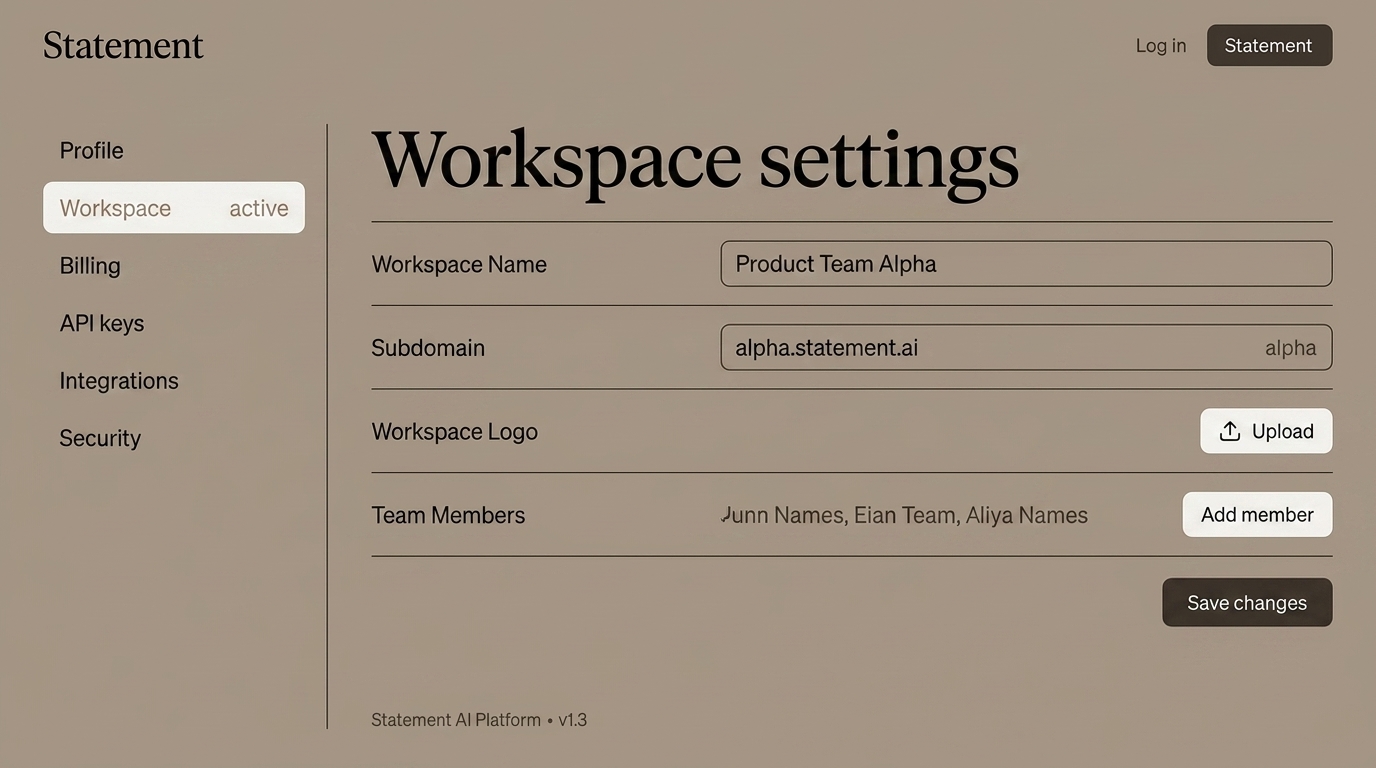Open Security settings in sidebar
The height and width of the screenshot is (768, 1376).
pos(100,438)
